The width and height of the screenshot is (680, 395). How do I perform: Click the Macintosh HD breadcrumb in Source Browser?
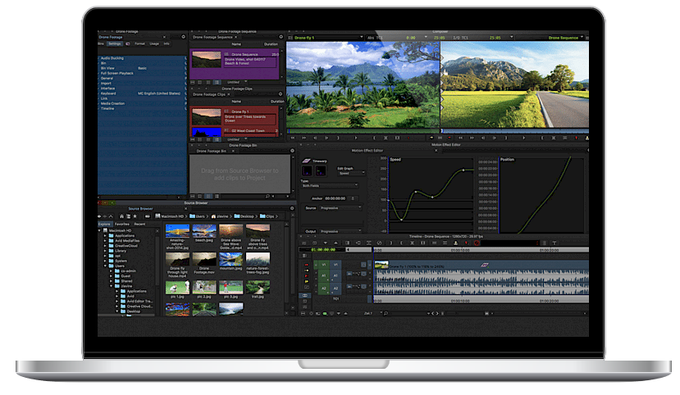pos(170,216)
